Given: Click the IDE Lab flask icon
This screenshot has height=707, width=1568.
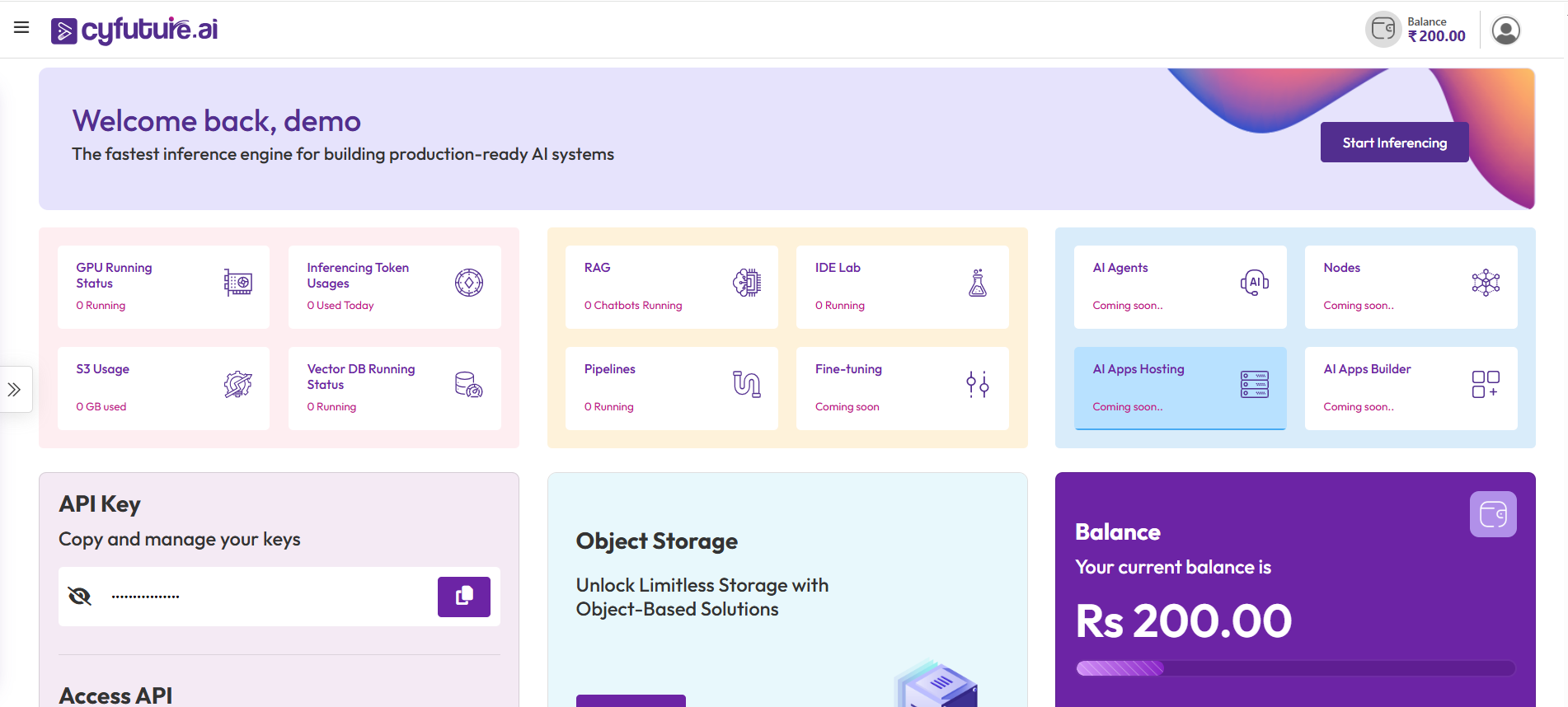Looking at the screenshot, I should click(x=978, y=283).
